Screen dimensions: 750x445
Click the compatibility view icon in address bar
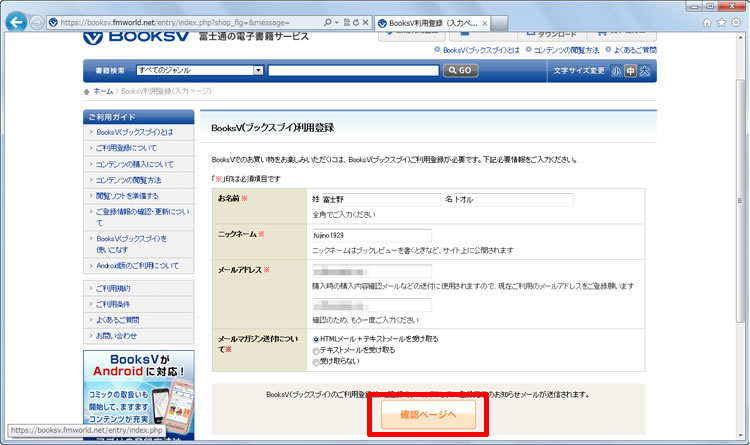[347, 22]
